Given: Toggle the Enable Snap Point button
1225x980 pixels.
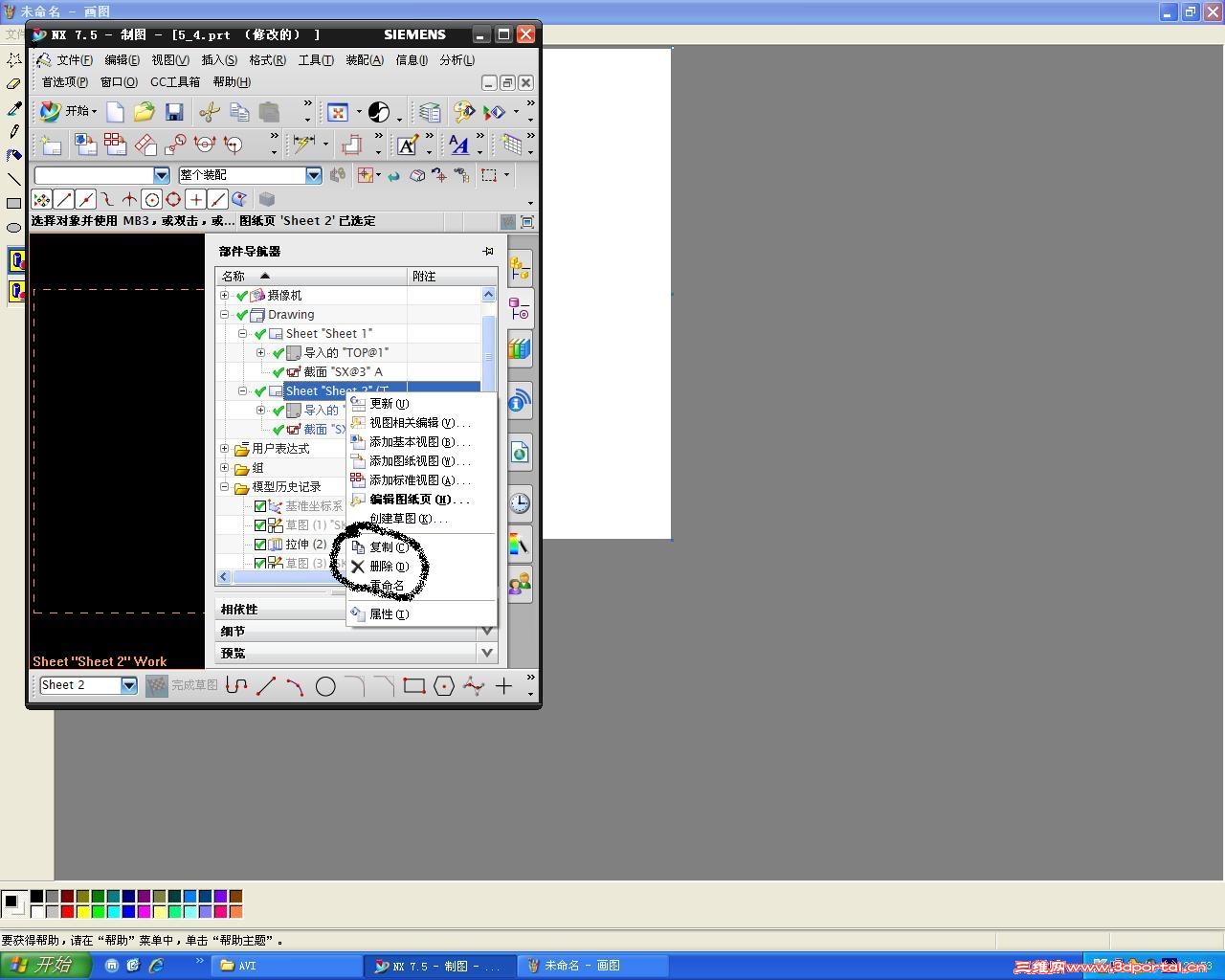Looking at the screenshot, I should tap(42, 199).
